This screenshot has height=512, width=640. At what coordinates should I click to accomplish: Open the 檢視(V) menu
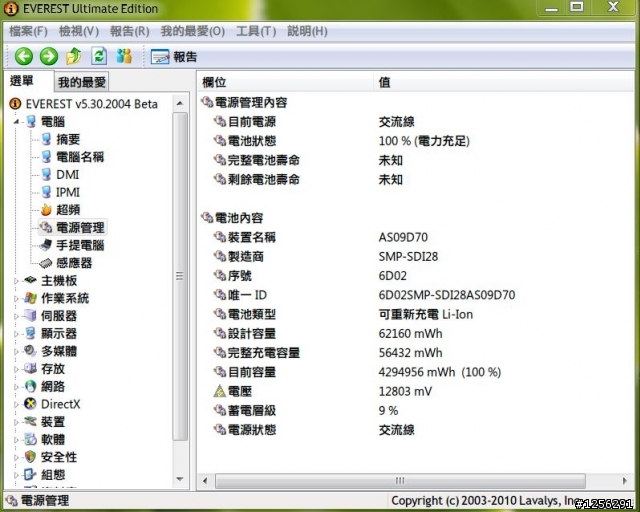click(x=79, y=31)
